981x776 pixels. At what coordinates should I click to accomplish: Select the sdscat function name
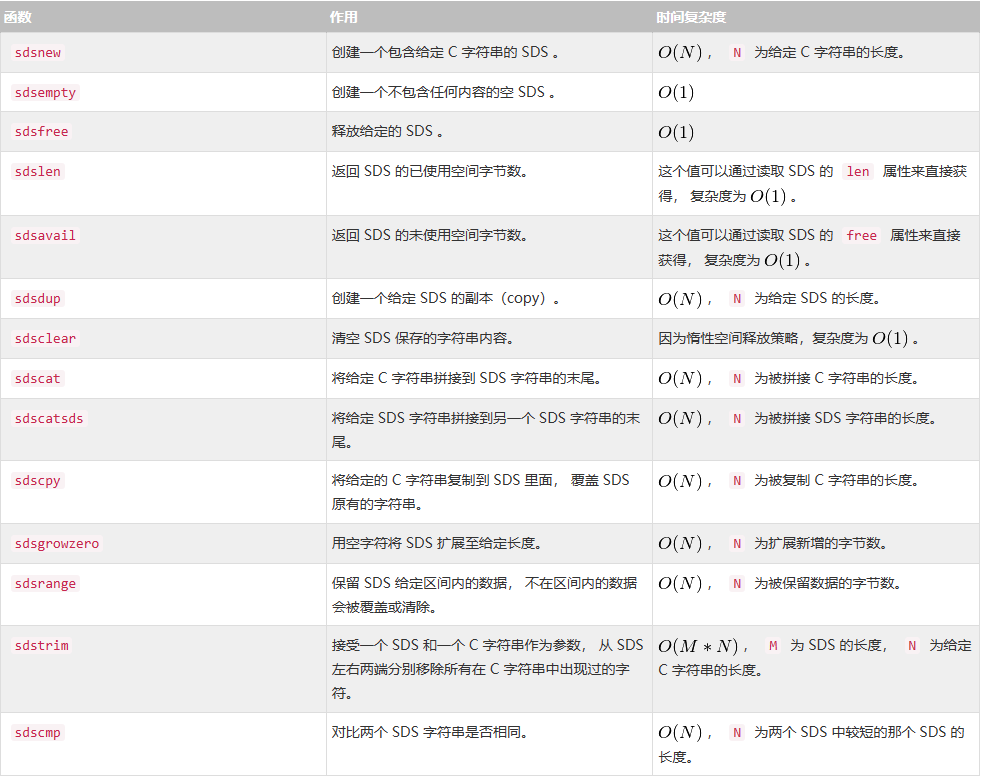(x=38, y=379)
